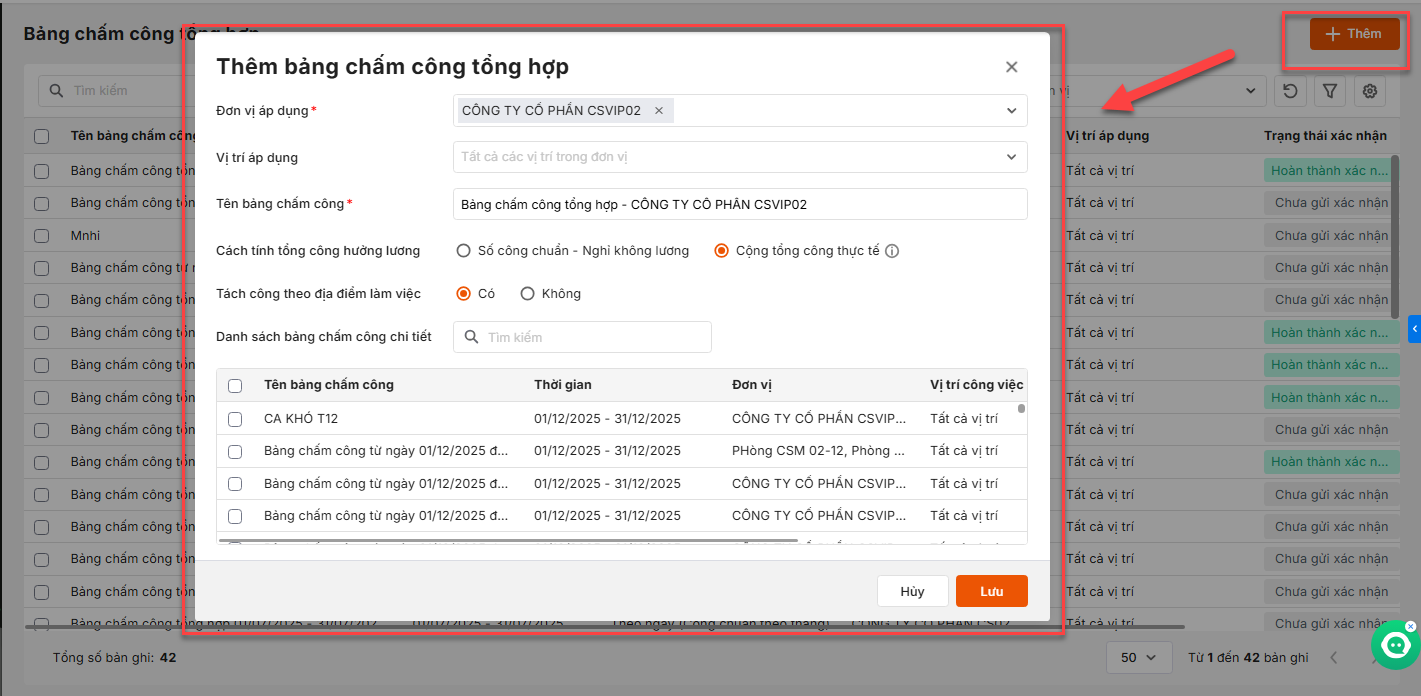1421x696 pixels.
Task: Close the Thêm bảng chấm công tổng hợp dialog
Action: [x=1011, y=67]
